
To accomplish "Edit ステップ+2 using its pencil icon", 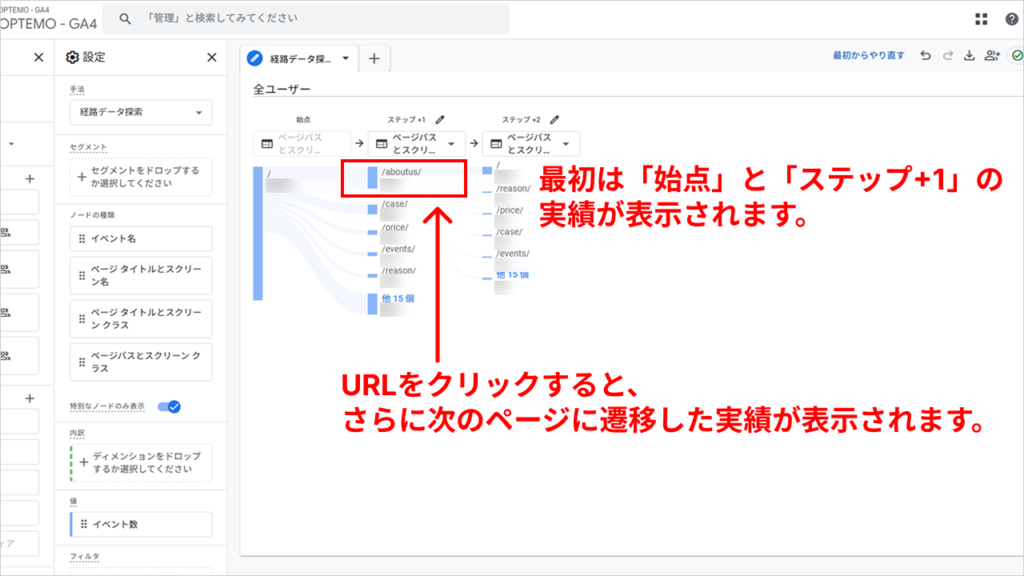I will (x=553, y=120).
